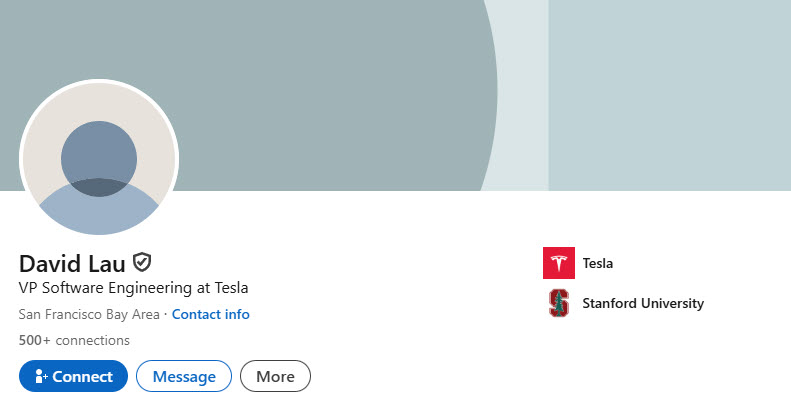This screenshot has width=791, height=407.
Task: Open the default profile photo avatar
Action: click(99, 160)
